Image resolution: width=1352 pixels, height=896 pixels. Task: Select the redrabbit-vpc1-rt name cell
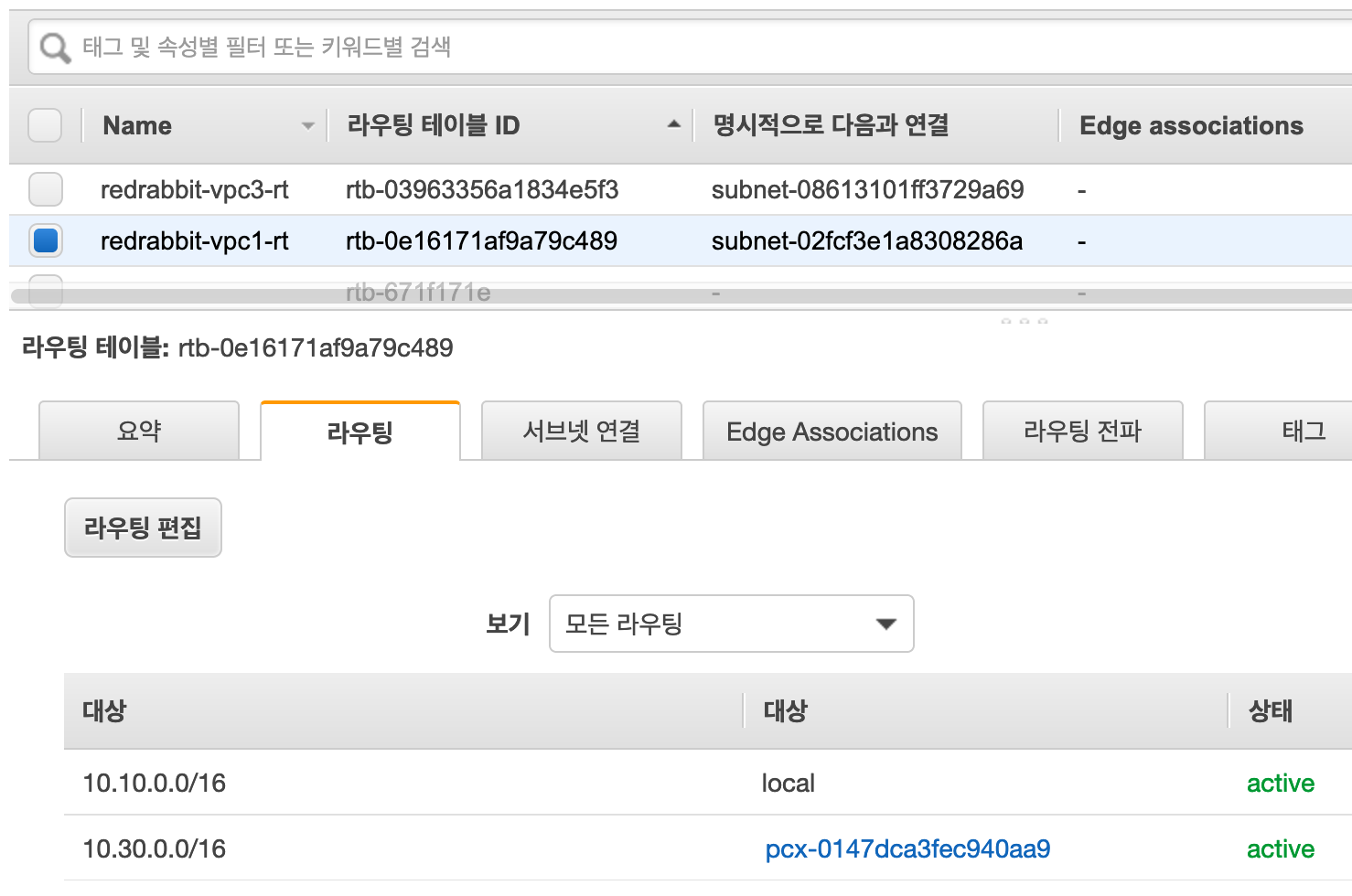pos(194,240)
